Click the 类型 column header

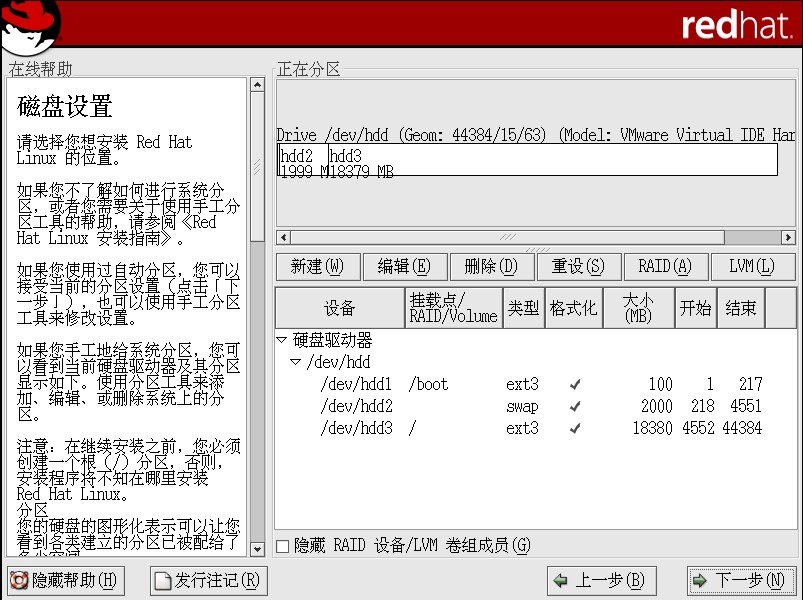tap(524, 308)
